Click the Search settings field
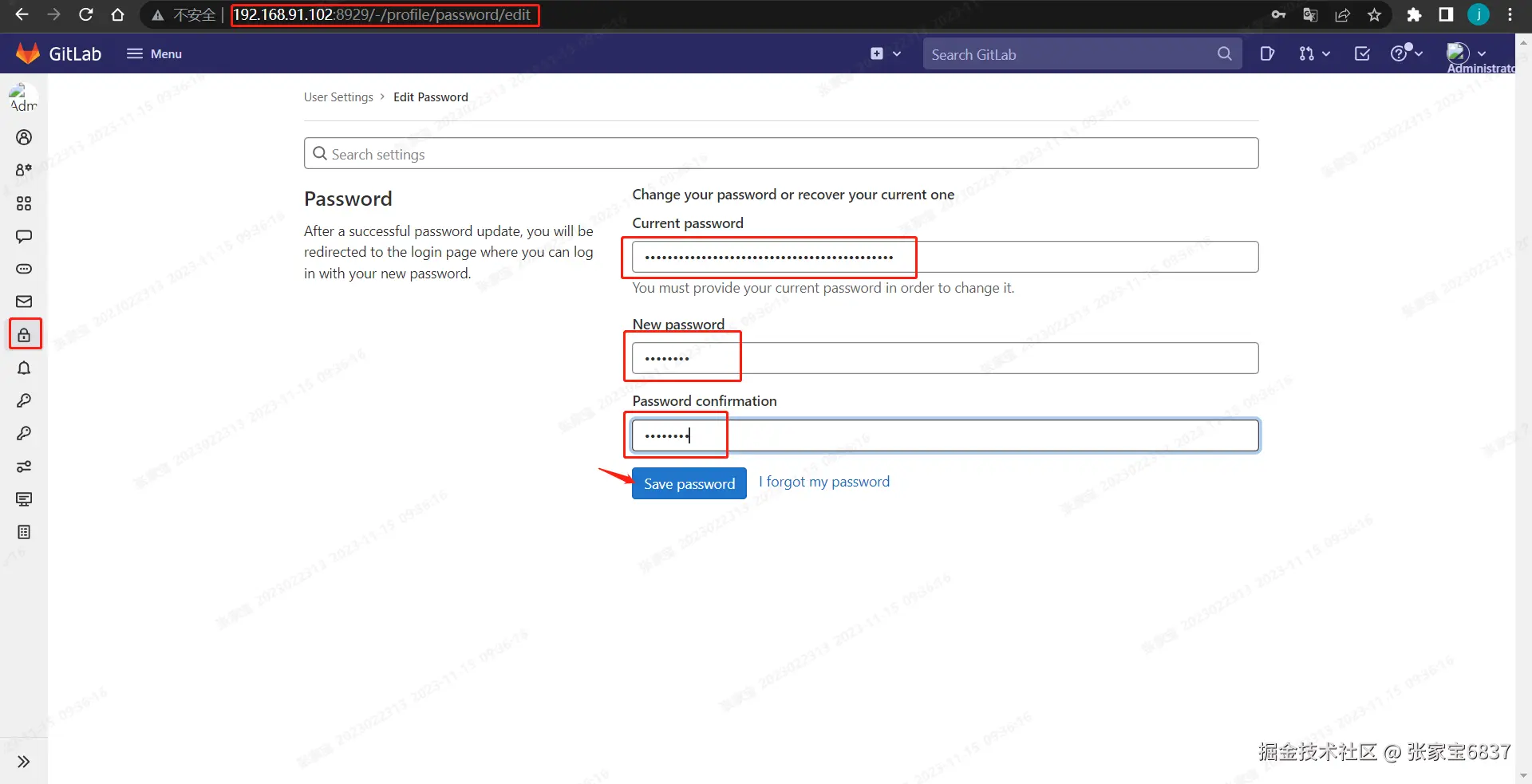 (781, 153)
